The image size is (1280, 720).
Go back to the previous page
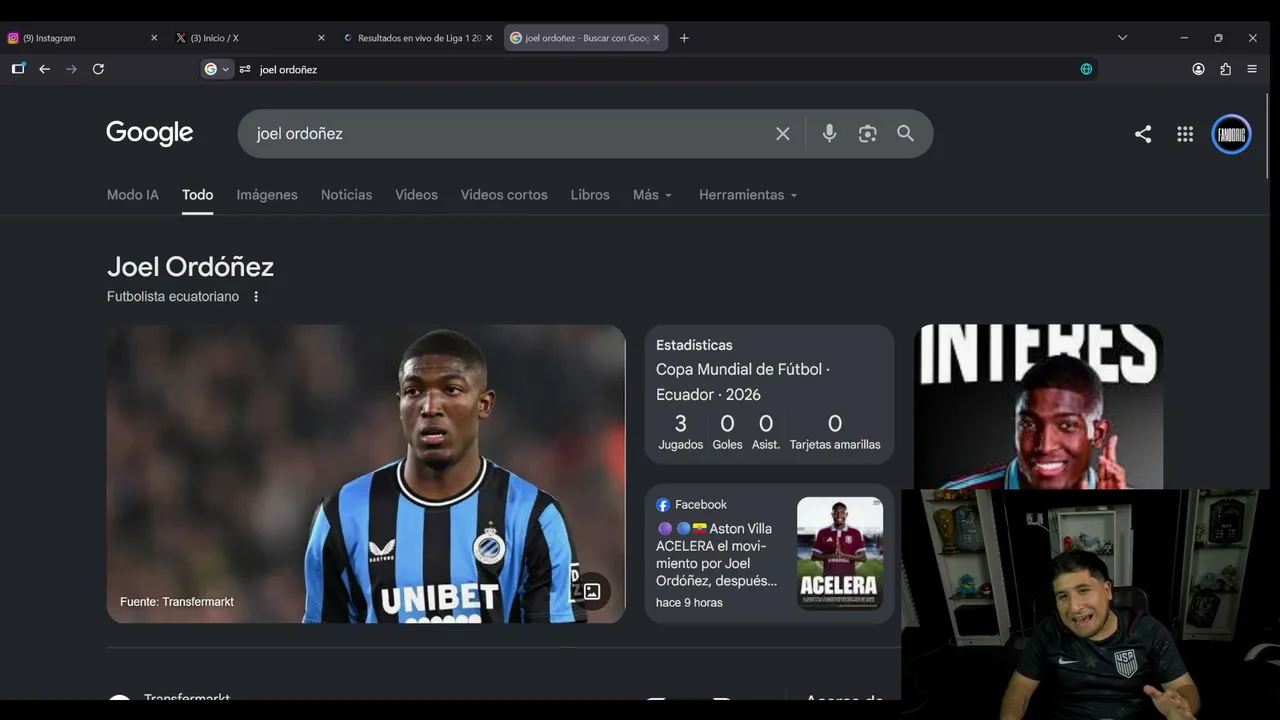pos(44,69)
